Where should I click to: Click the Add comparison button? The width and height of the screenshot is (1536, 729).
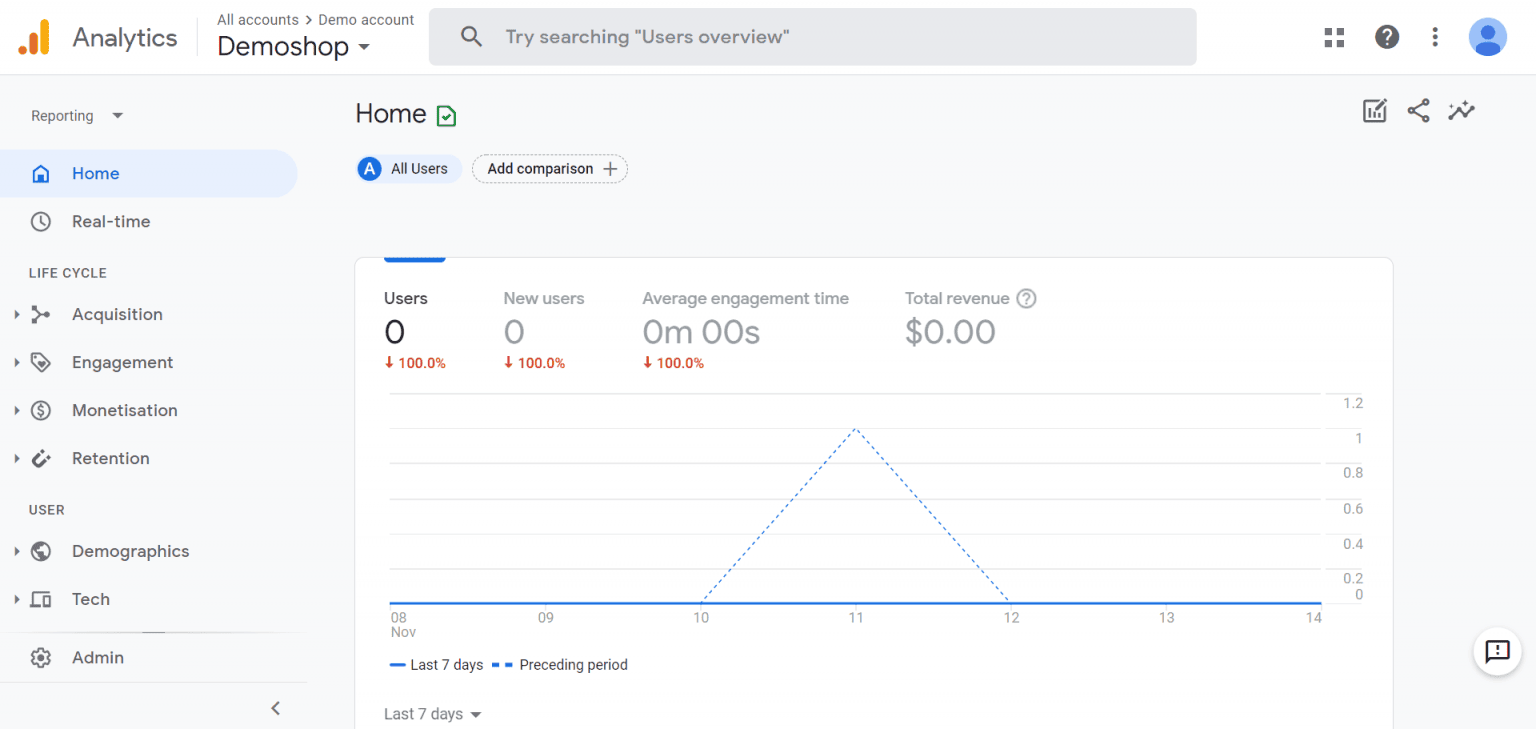tap(550, 169)
